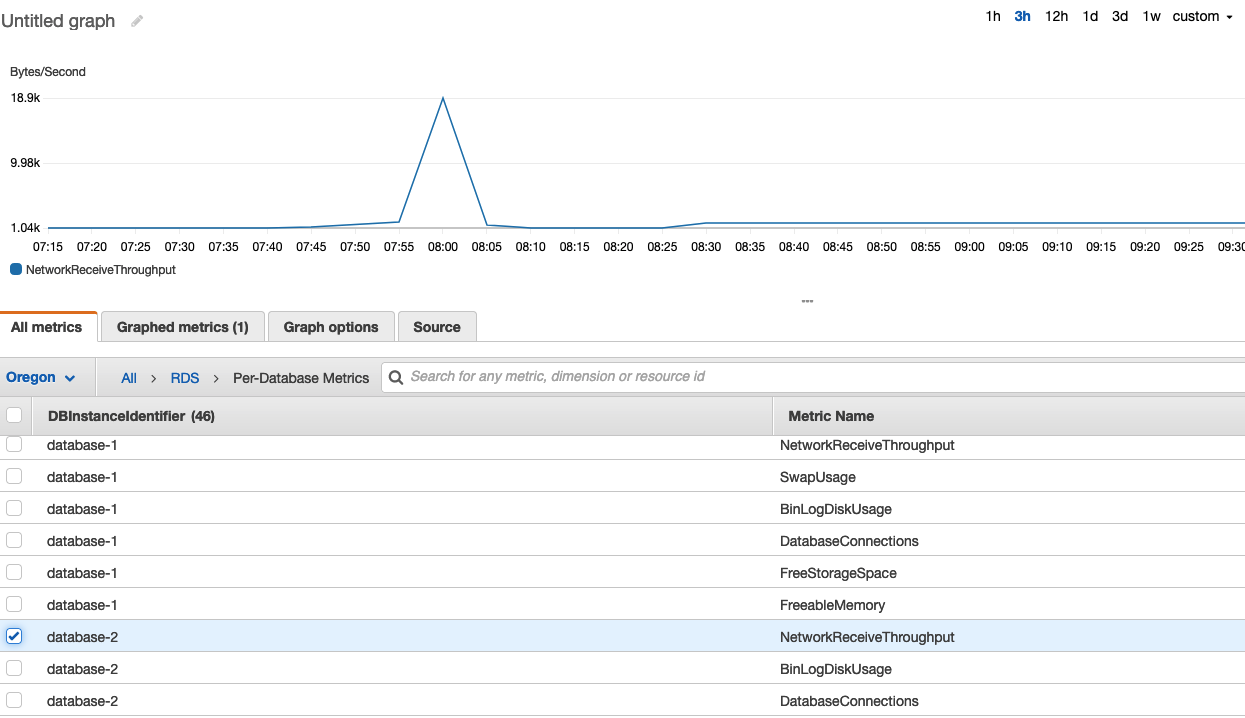Image resolution: width=1245 pixels, height=718 pixels.
Task: Enable the database-1 FreeStorageSpace metric
Action: (x=14, y=572)
